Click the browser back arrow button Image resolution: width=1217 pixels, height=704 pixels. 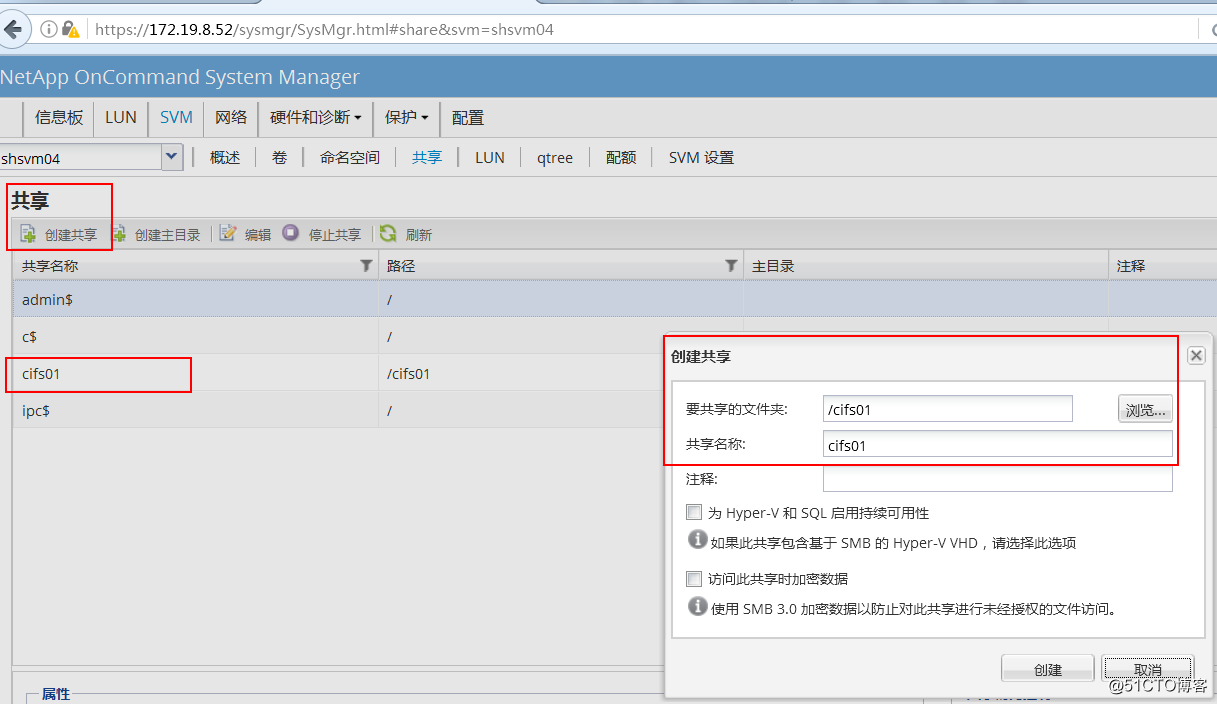click(14, 29)
